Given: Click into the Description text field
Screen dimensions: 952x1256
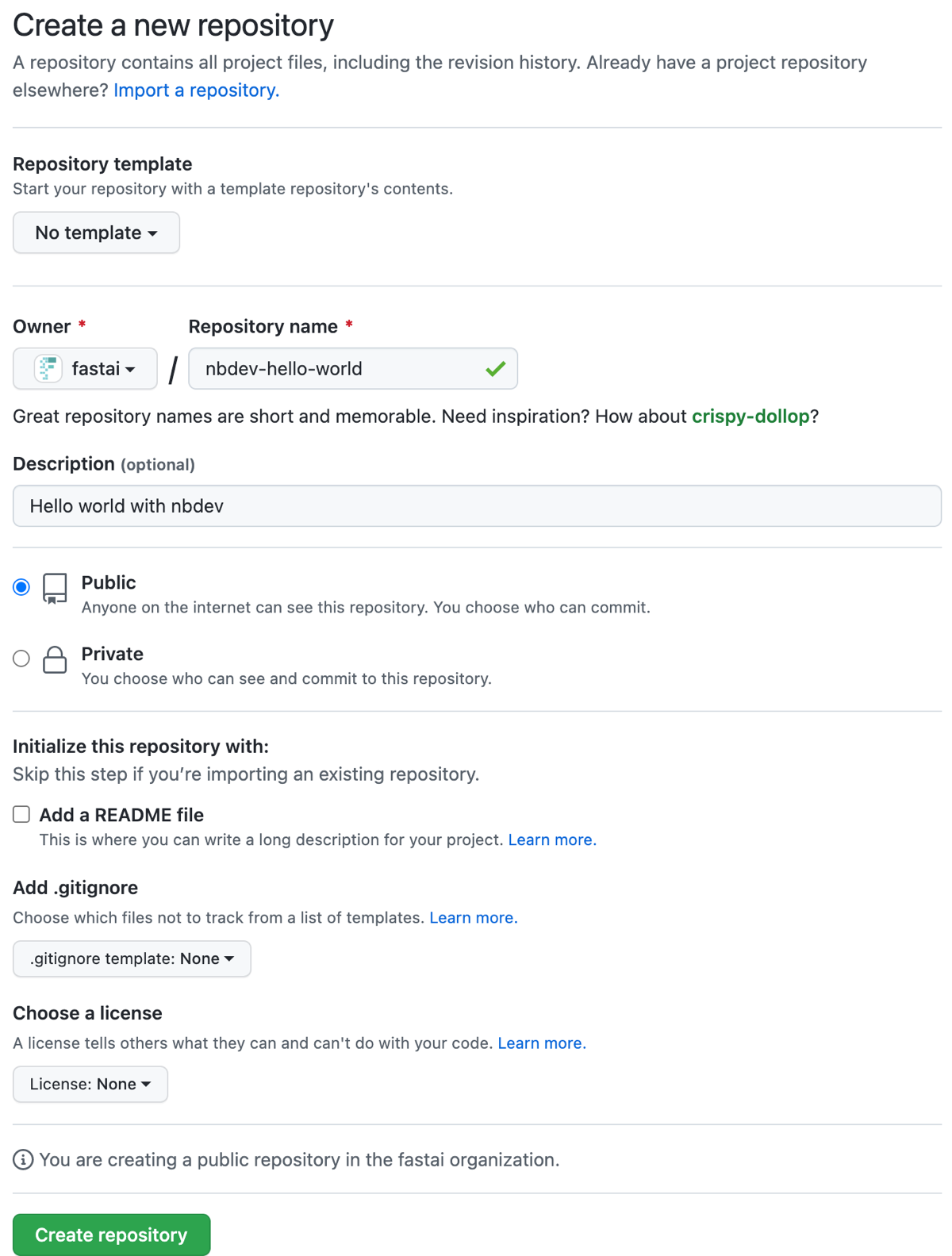Looking at the screenshot, I should pyautogui.click(x=477, y=506).
